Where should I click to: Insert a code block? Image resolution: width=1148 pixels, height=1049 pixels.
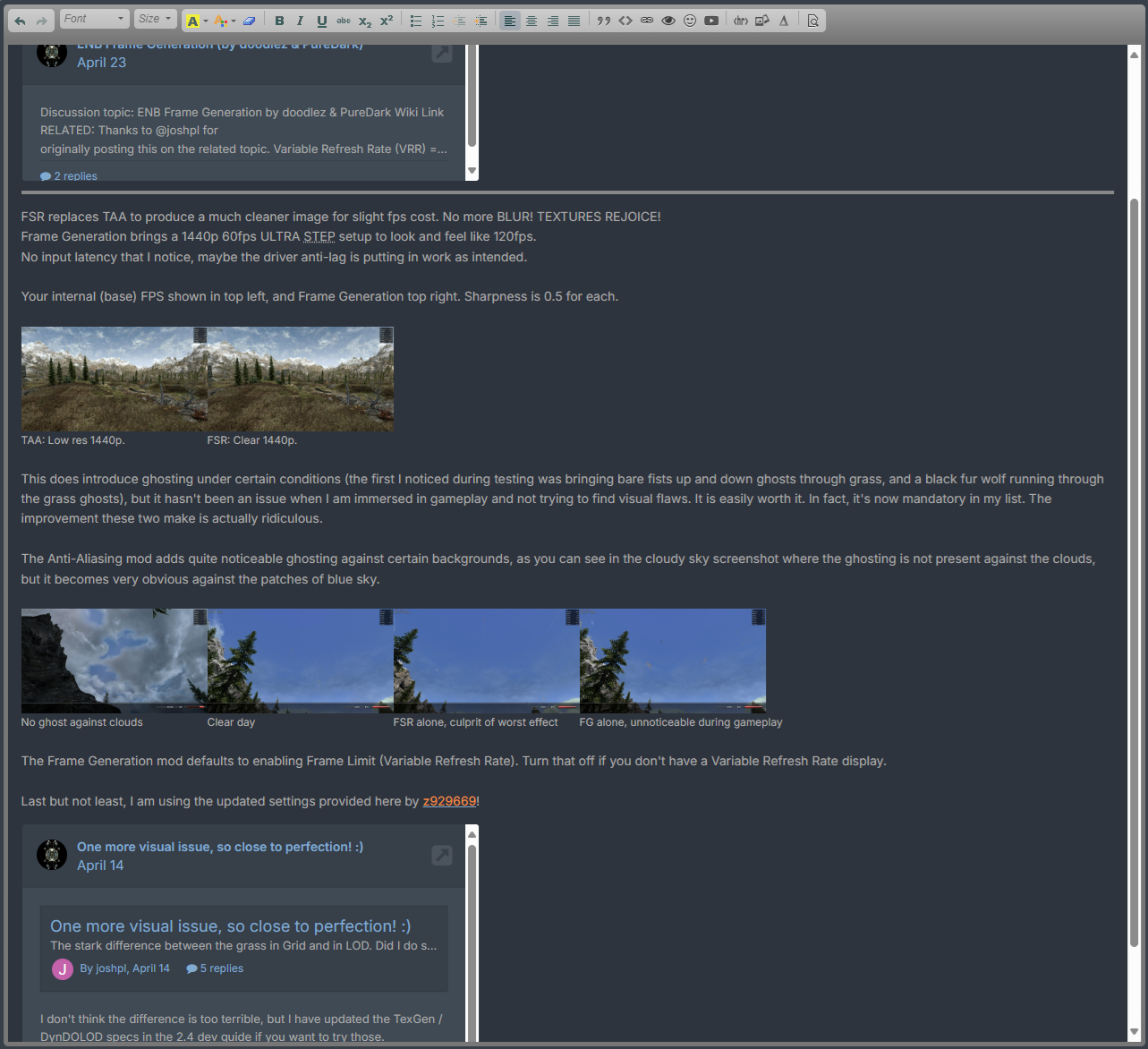[625, 21]
